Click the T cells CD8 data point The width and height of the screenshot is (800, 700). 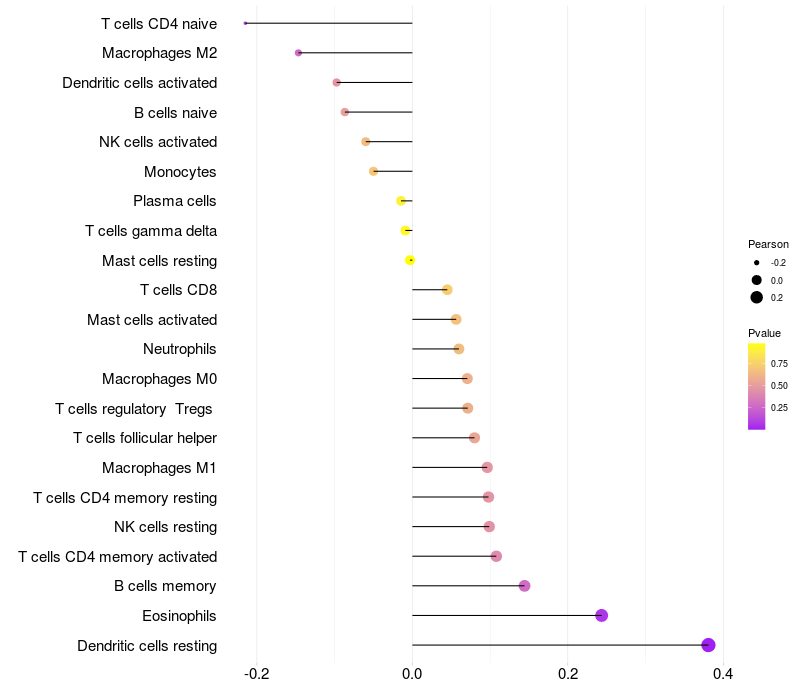[x=447, y=290]
